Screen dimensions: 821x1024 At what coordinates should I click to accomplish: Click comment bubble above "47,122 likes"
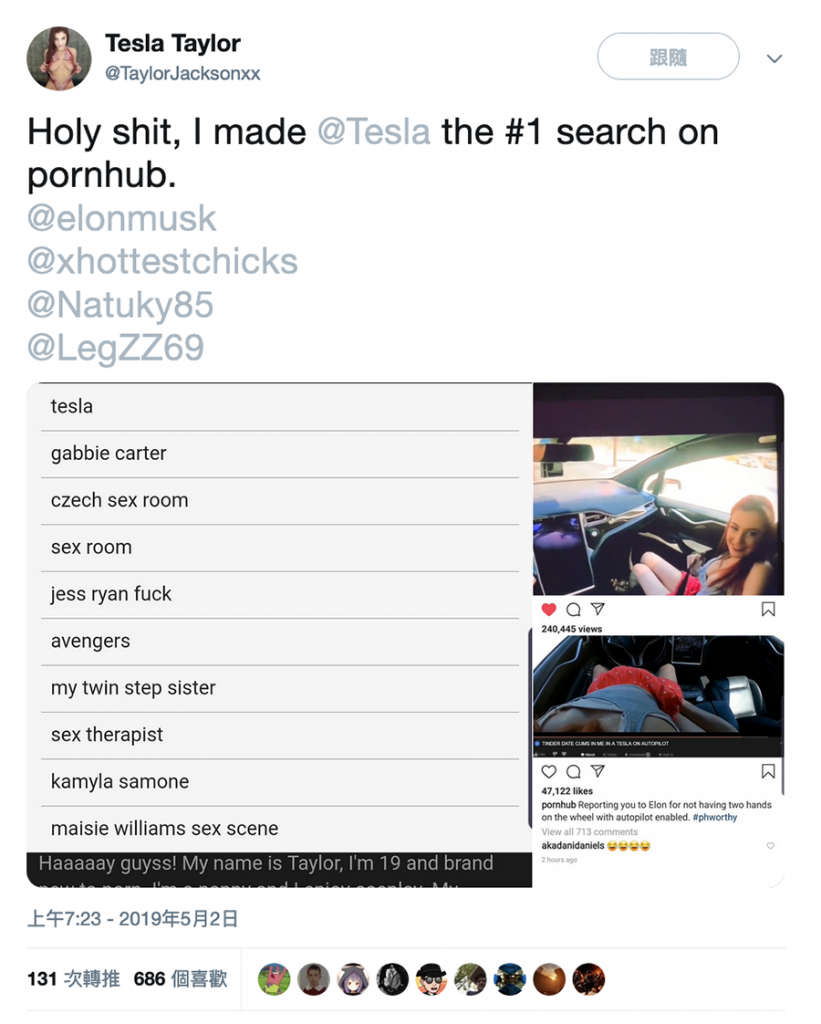[573, 772]
